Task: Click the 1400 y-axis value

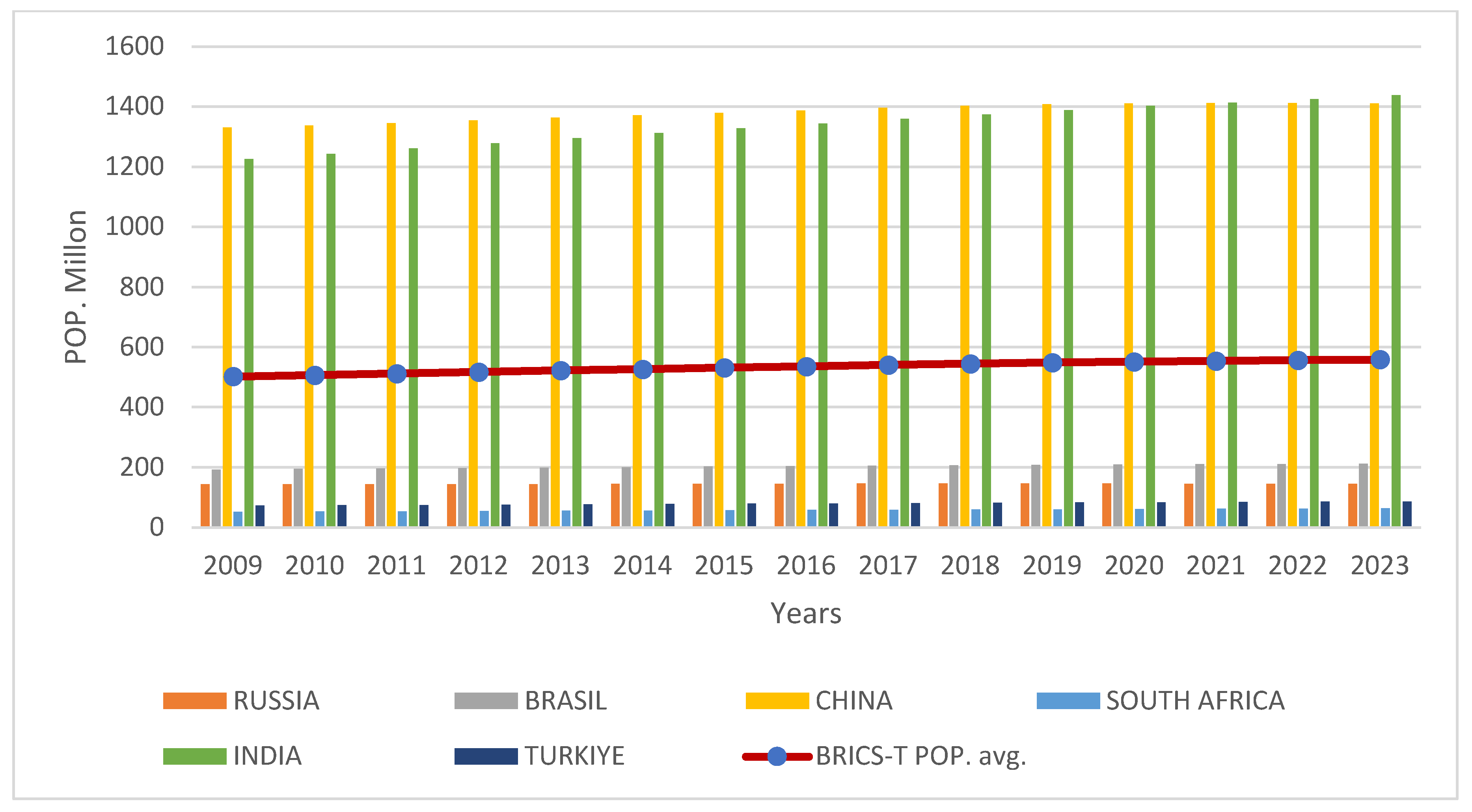Action: click(x=135, y=106)
